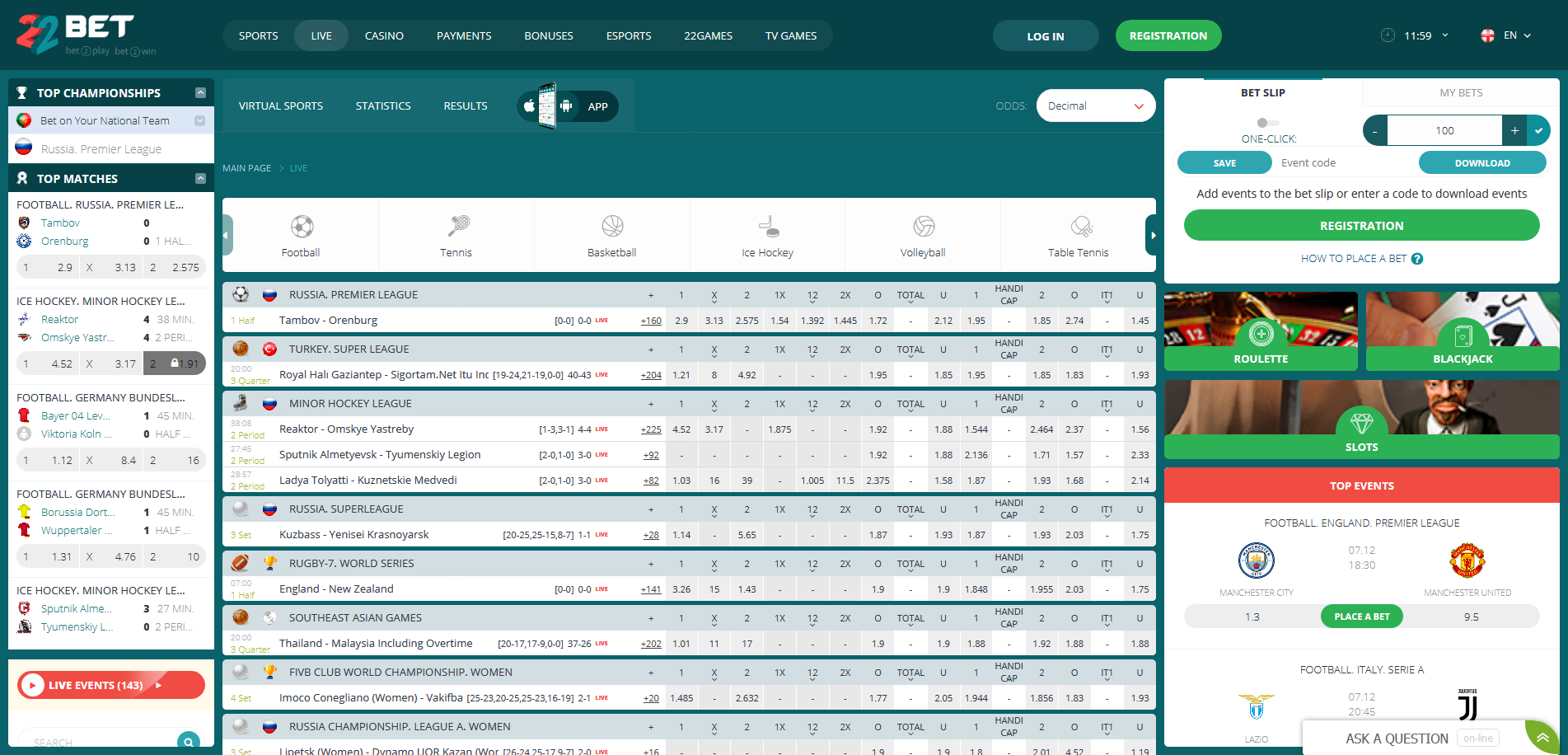Click the header Registration button
Screen dimensions: 1568x755
[x=1168, y=35]
